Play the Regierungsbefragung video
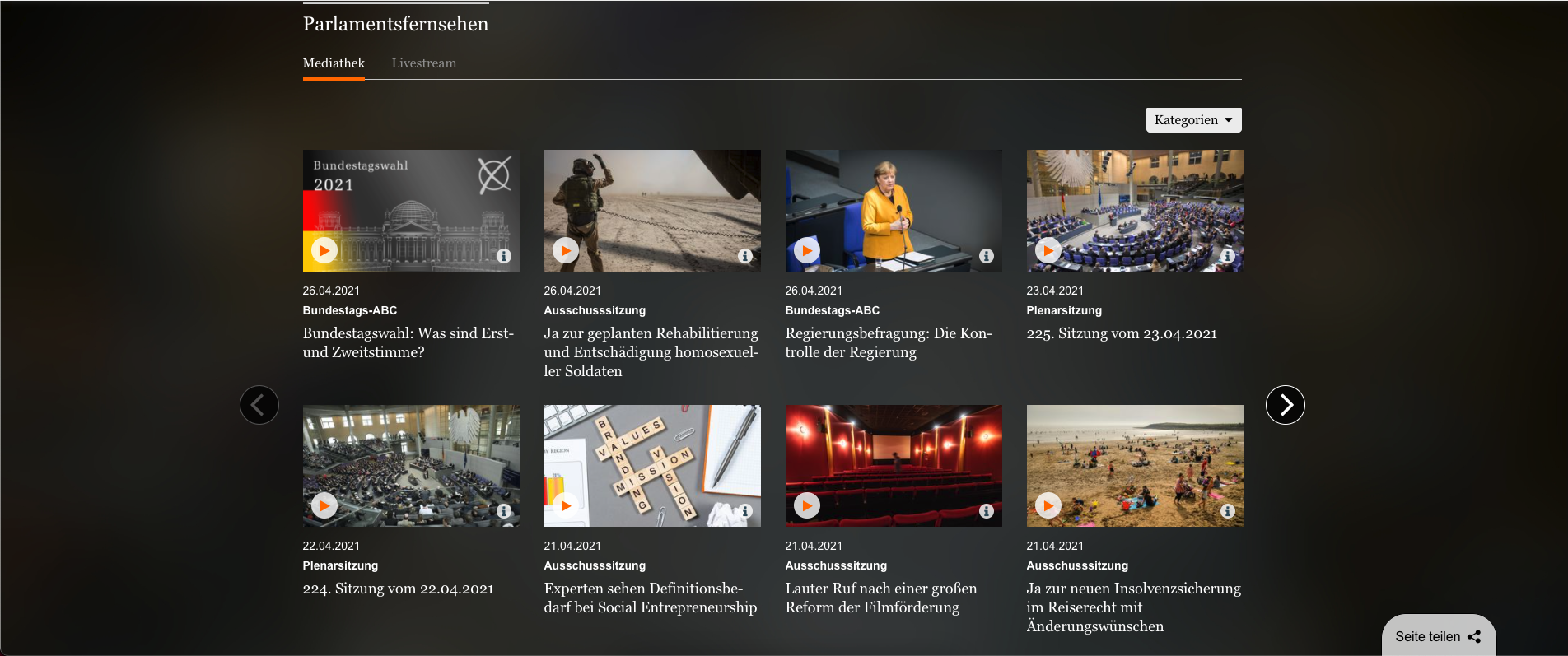This screenshot has width=1568, height=656. (807, 250)
